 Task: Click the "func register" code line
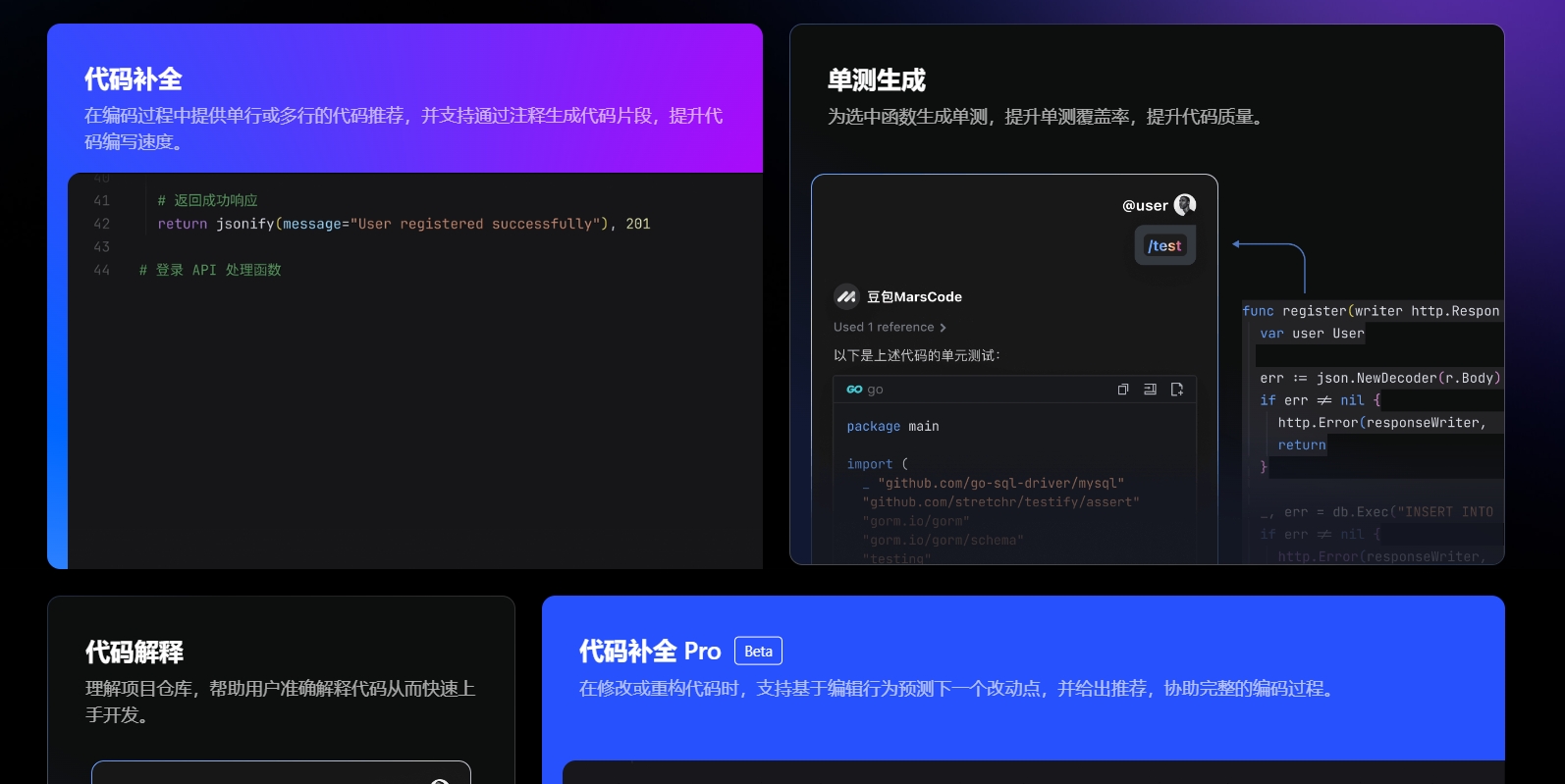(x=1371, y=311)
